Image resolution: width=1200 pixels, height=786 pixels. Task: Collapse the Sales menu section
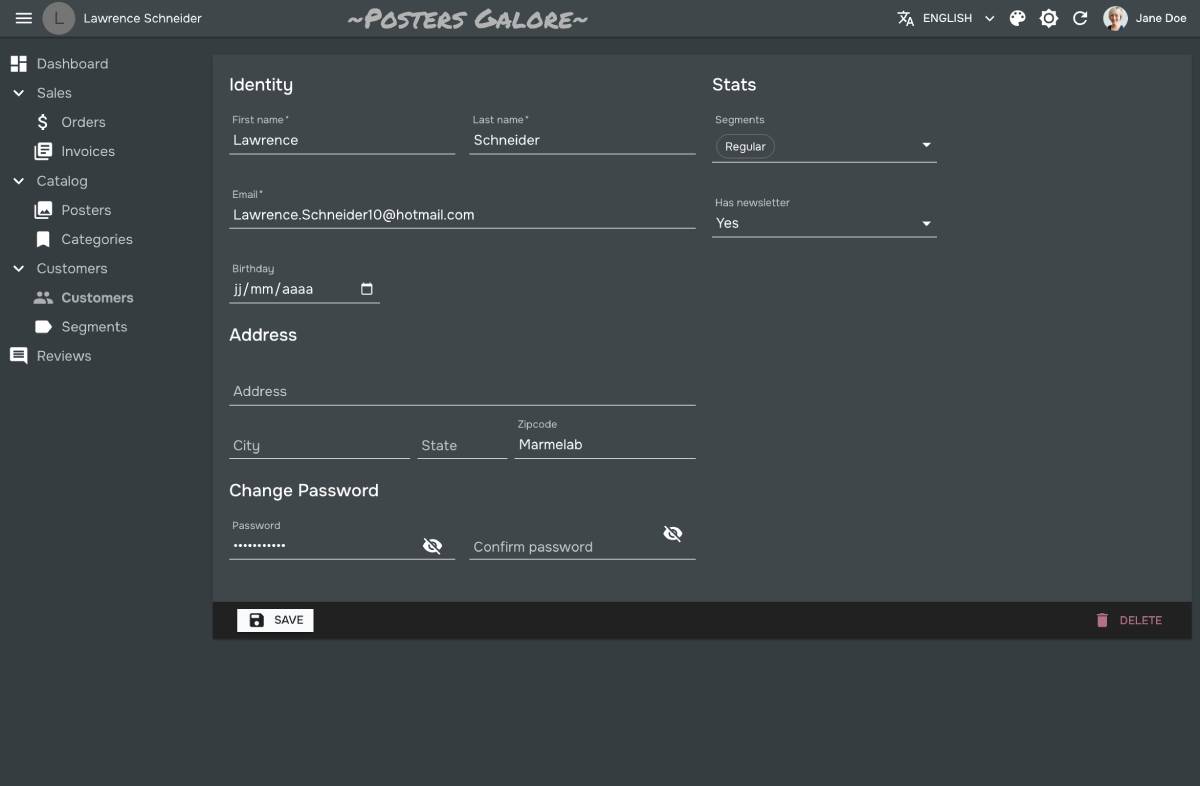click(18, 93)
